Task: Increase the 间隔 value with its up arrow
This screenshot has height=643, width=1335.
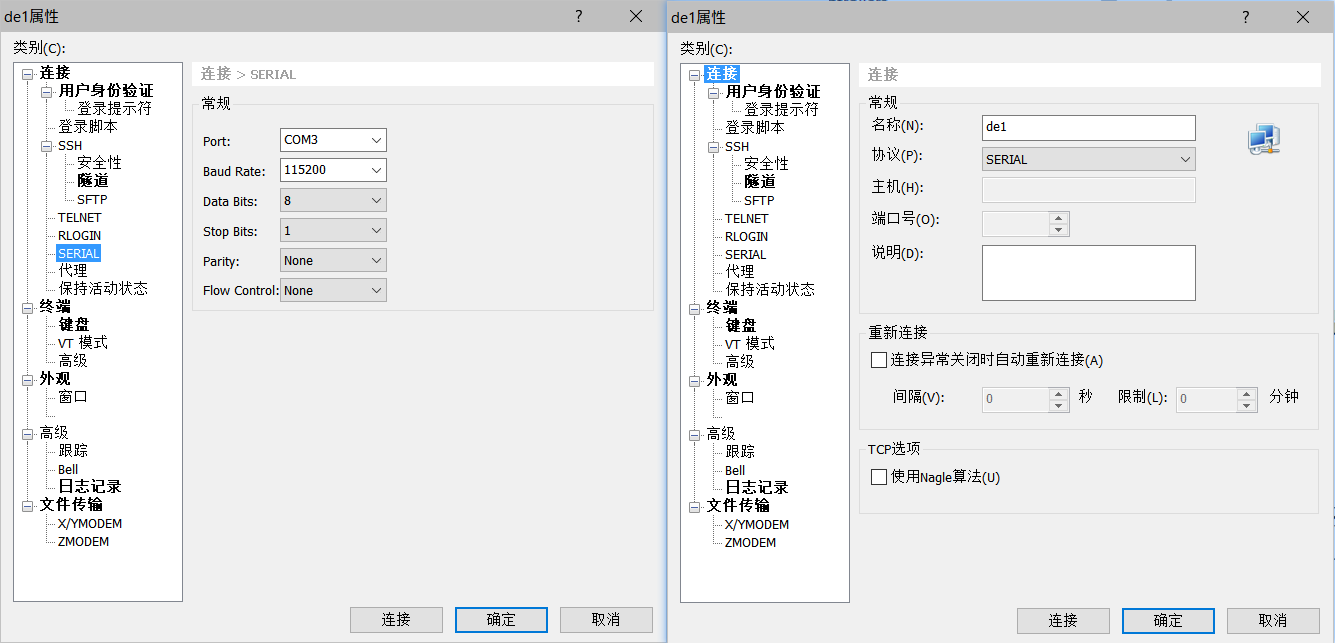Action: pos(1057,391)
